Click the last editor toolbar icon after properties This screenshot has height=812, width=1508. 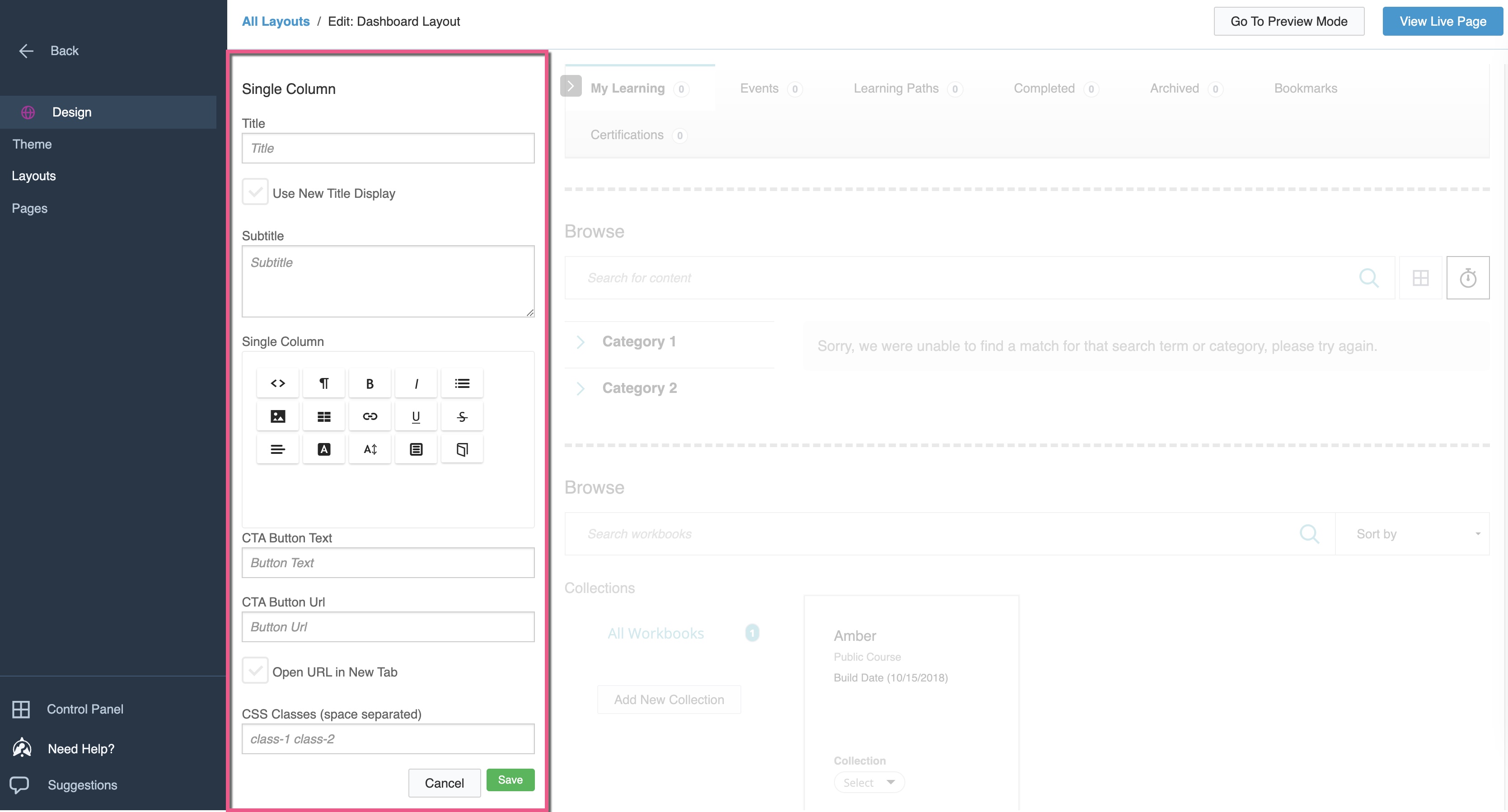[x=462, y=449]
